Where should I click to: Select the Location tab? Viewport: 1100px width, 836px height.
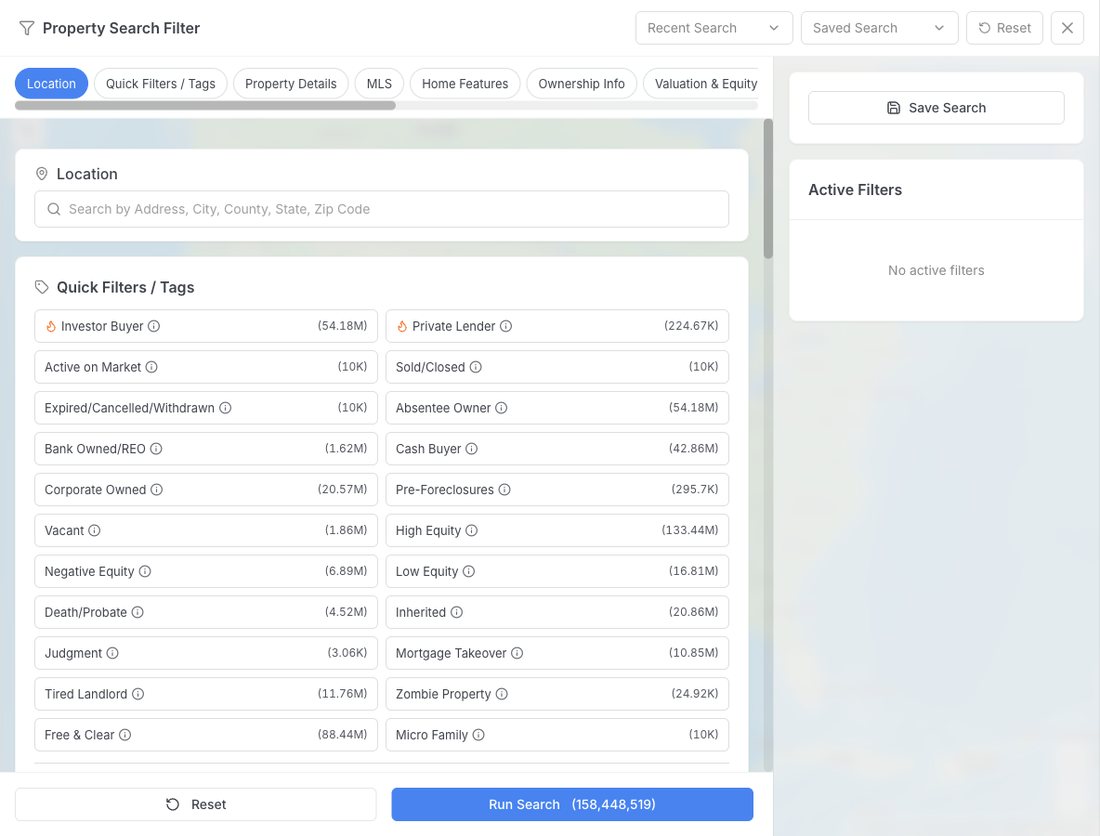(51, 83)
